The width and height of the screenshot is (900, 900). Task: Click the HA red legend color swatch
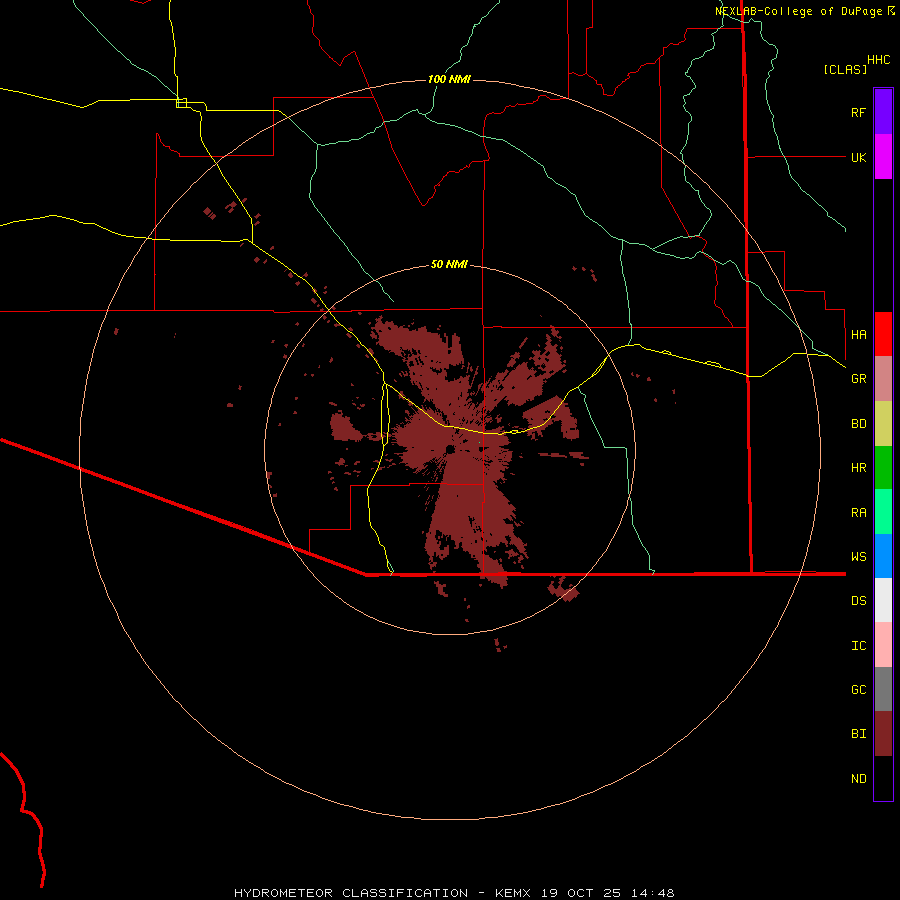(x=883, y=334)
